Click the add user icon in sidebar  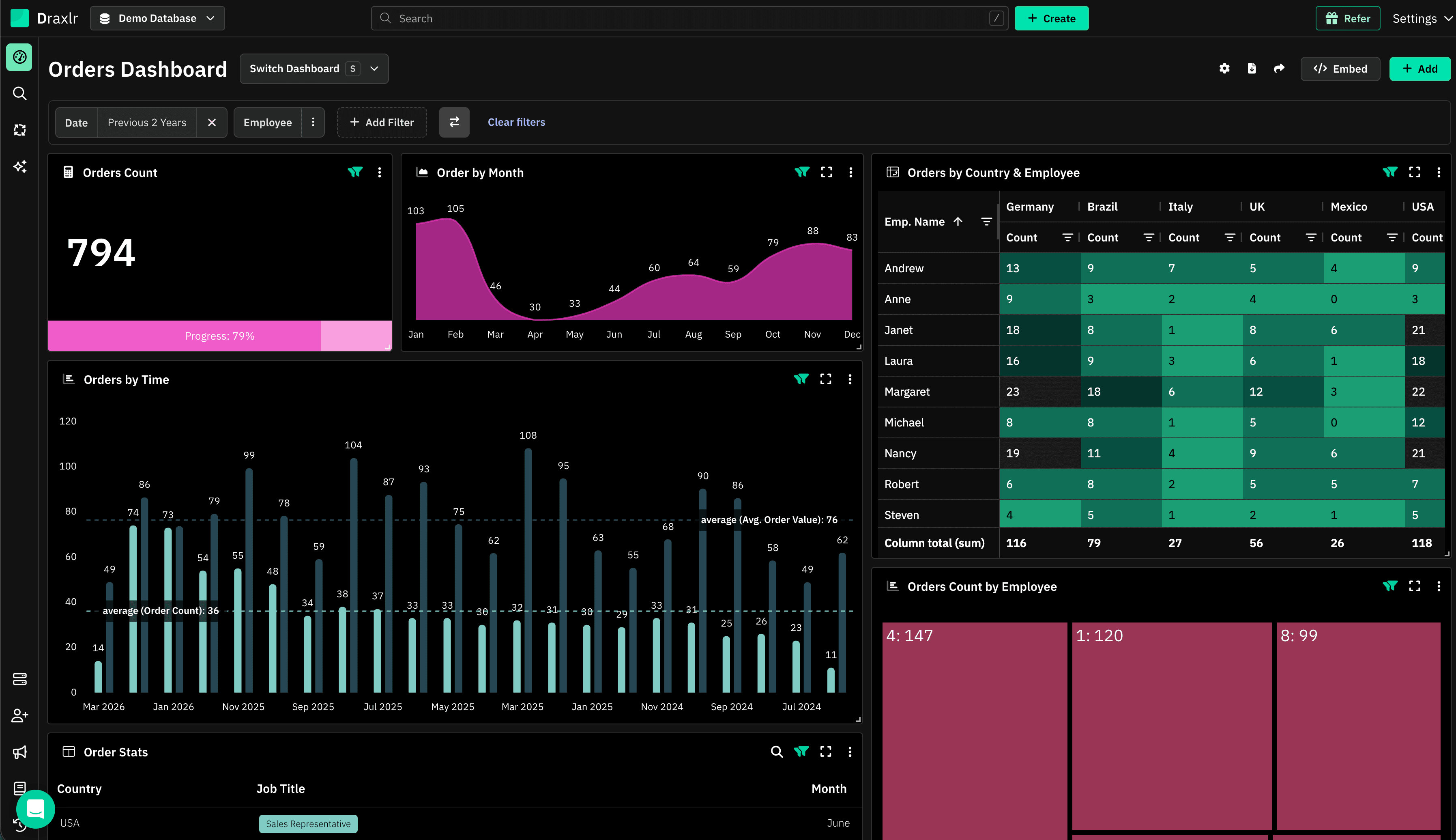(x=19, y=715)
